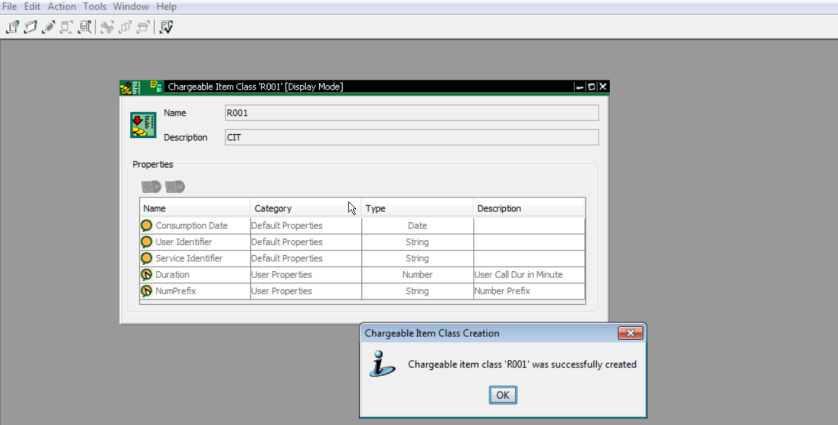Click the floppy disk save icon in toolbar
The height and width of the screenshot is (425, 838).
click(85, 27)
